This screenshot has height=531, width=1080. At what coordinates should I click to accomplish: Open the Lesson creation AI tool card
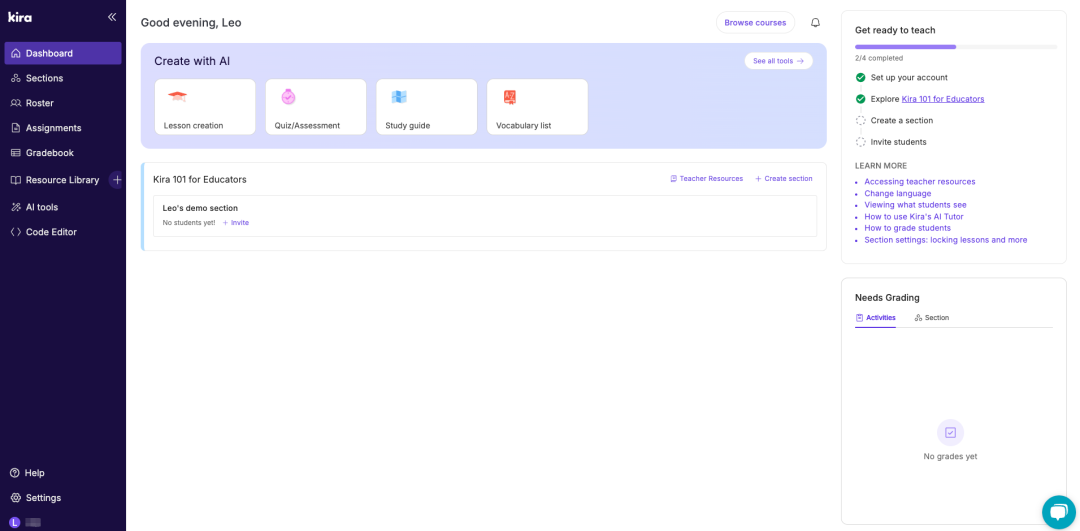205,107
